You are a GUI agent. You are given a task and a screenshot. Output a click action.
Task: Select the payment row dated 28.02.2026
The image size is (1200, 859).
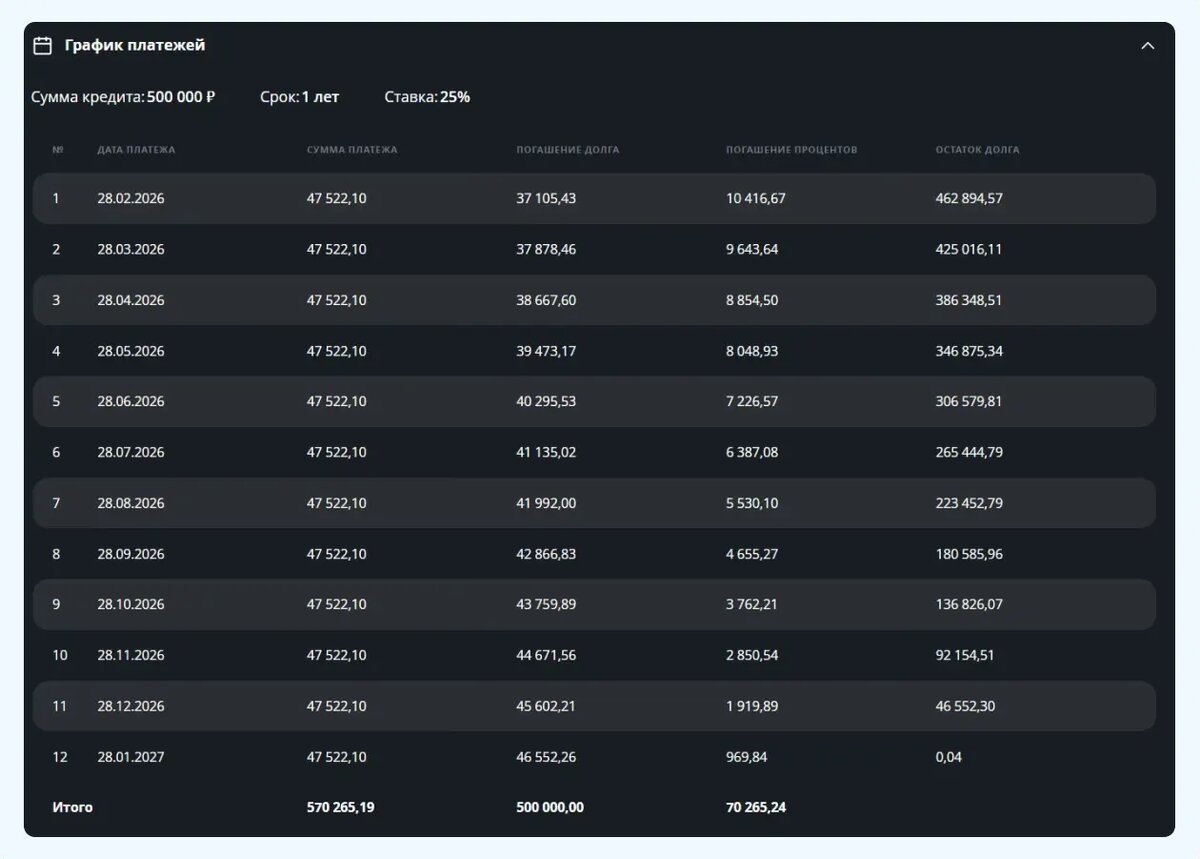point(594,198)
